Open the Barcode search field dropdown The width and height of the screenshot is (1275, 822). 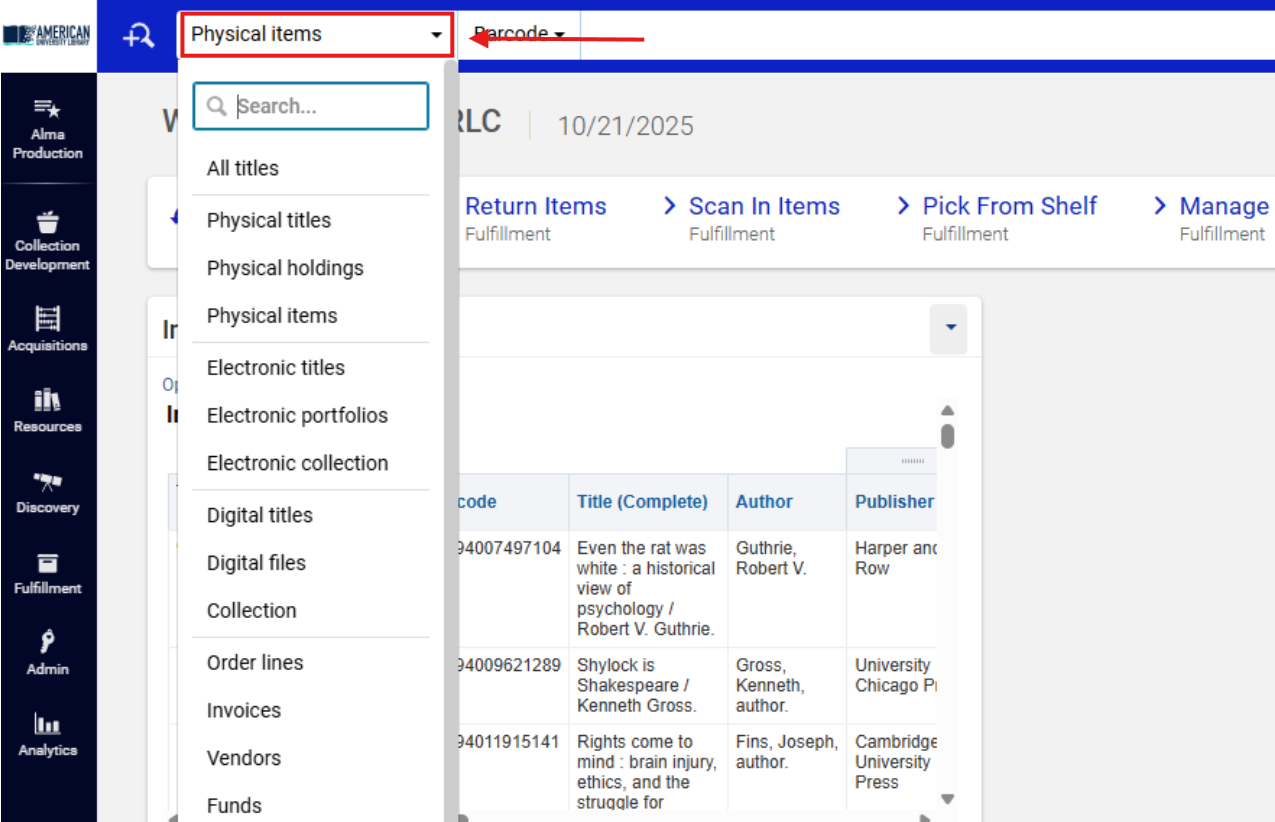[519, 35]
